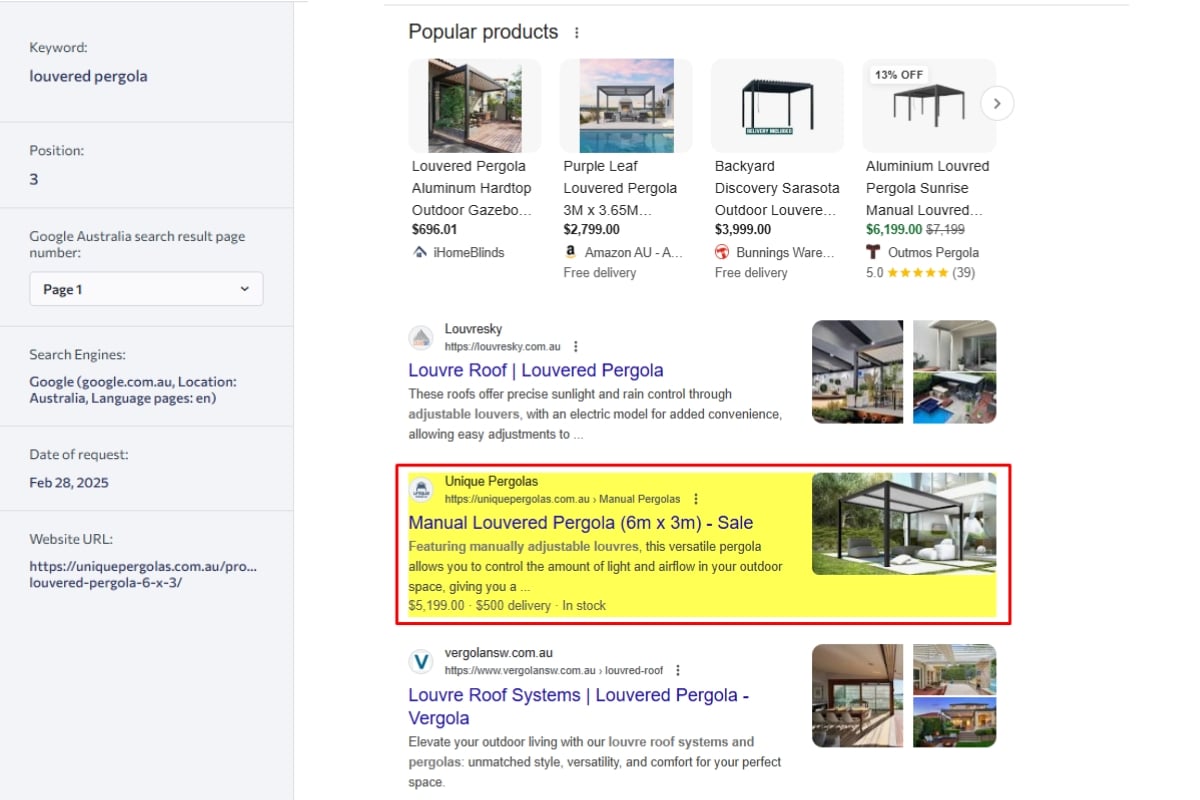The image size is (1200, 800).
Task: Select the iHomeBlinds Louvered Pergola product image
Action: pyautogui.click(x=475, y=105)
